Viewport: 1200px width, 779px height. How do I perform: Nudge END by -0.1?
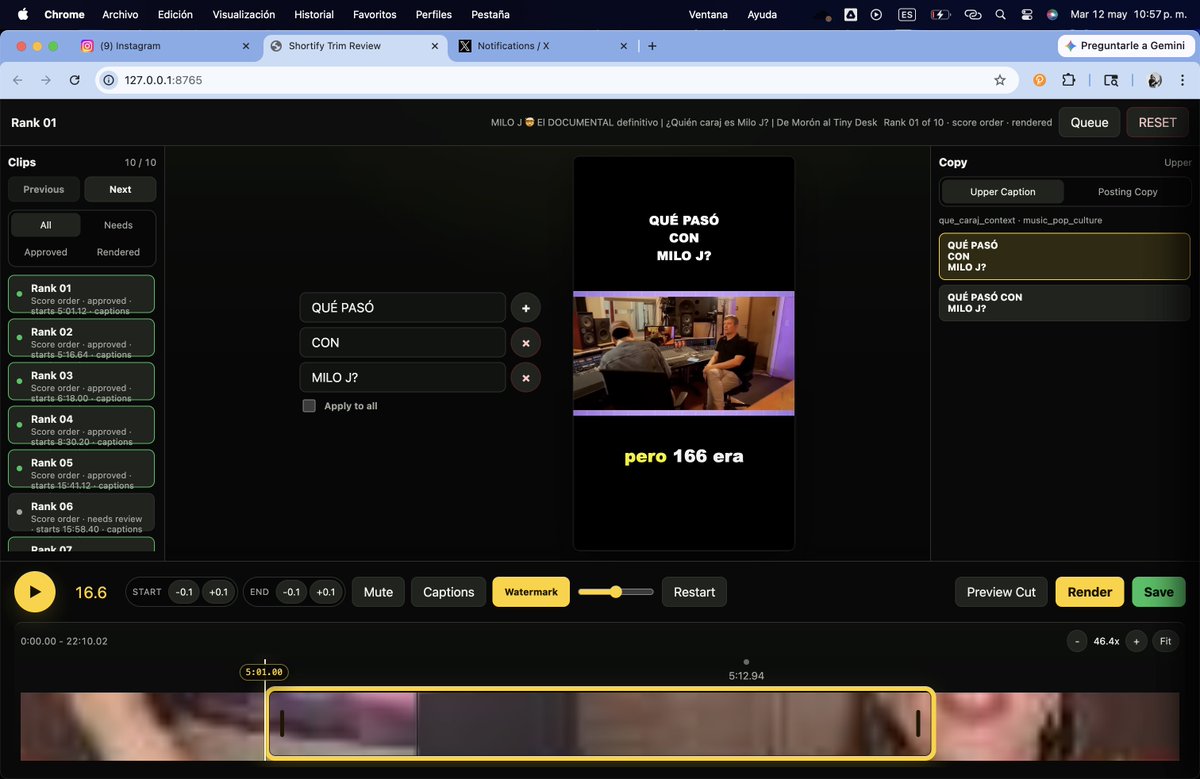tap(291, 592)
